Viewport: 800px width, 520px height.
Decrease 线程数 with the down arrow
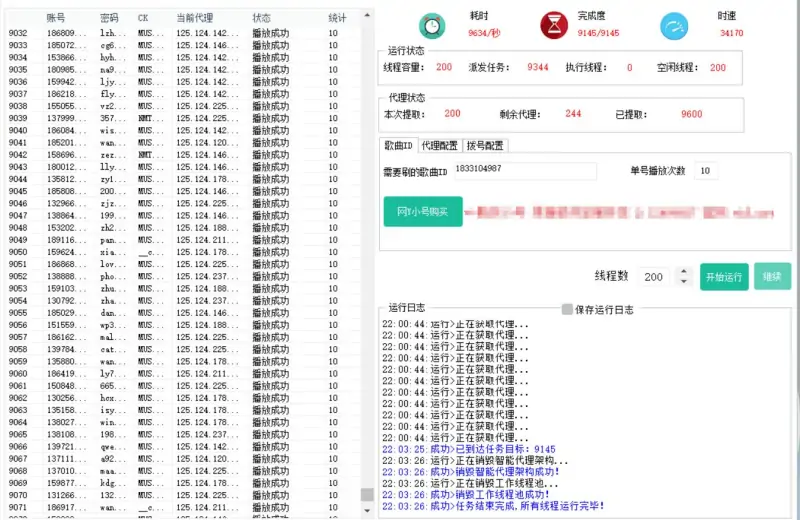point(682,282)
